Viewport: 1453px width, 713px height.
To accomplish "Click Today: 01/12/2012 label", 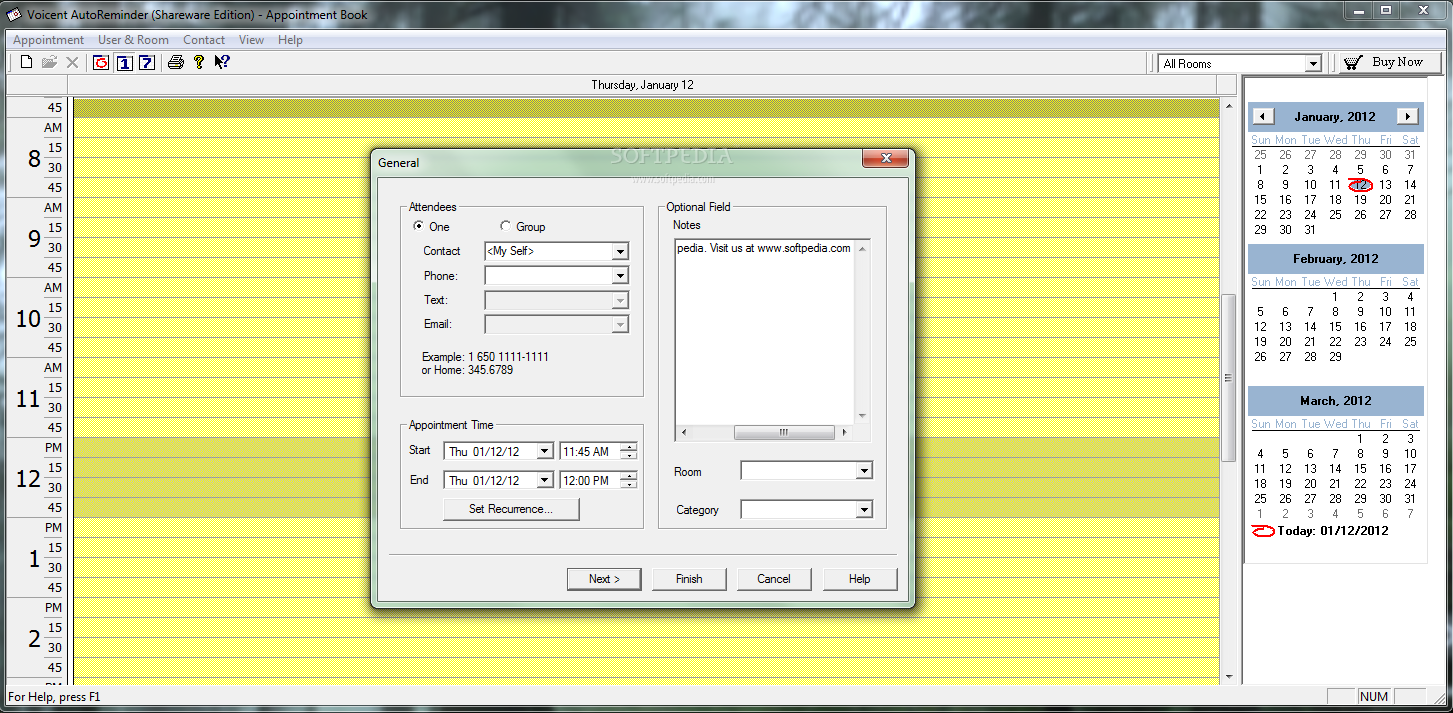I will [x=1333, y=531].
